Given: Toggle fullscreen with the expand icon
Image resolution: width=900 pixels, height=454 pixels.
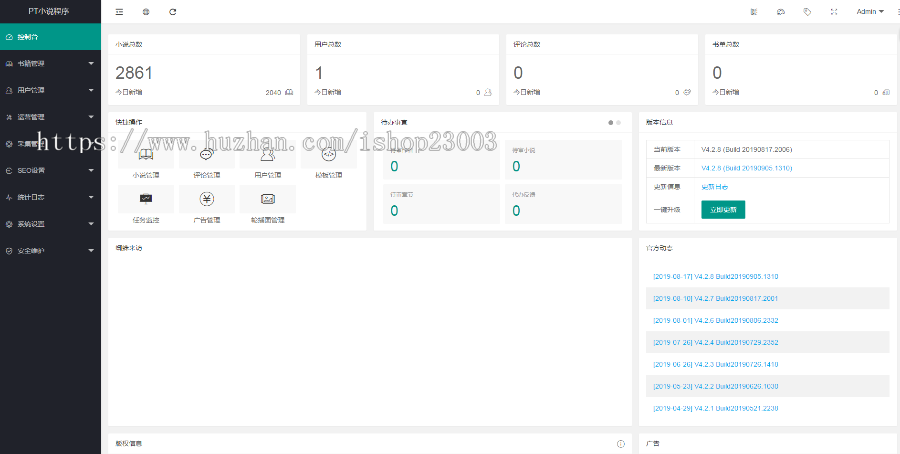Looking at the screenshot, I should pyautogui.click(x=834, y=11).
